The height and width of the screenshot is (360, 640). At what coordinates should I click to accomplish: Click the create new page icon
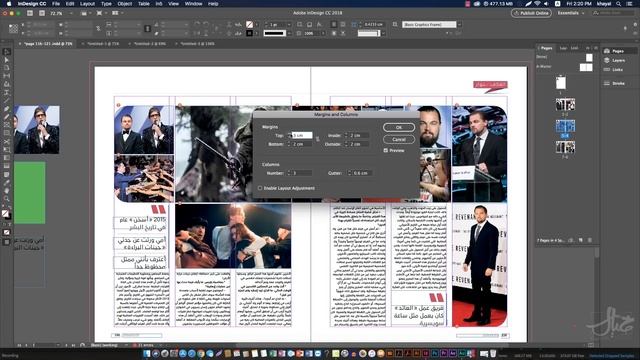pyautogui.click(x=581, y=240)
